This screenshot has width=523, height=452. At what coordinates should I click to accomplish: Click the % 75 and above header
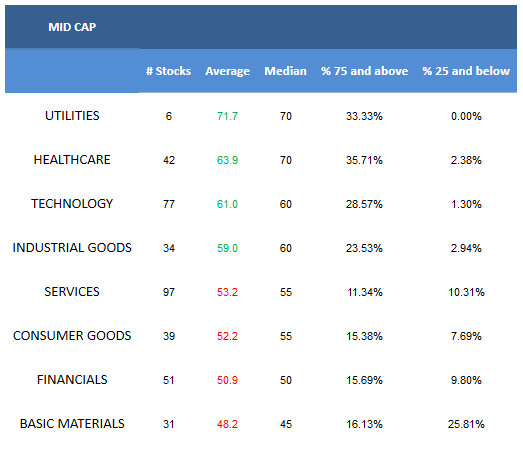click(x=364, y=71)
